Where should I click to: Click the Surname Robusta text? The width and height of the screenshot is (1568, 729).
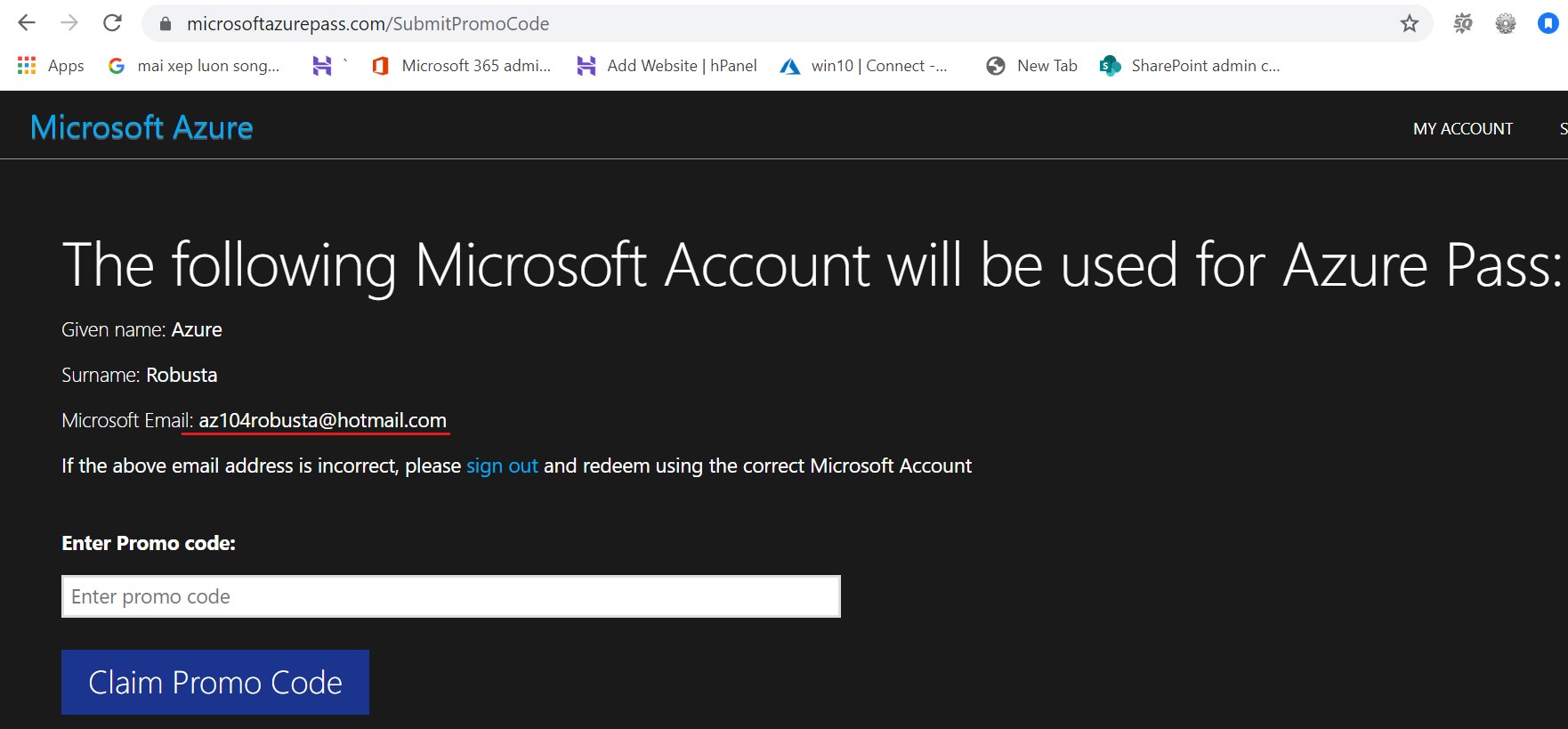pos(139,375)
